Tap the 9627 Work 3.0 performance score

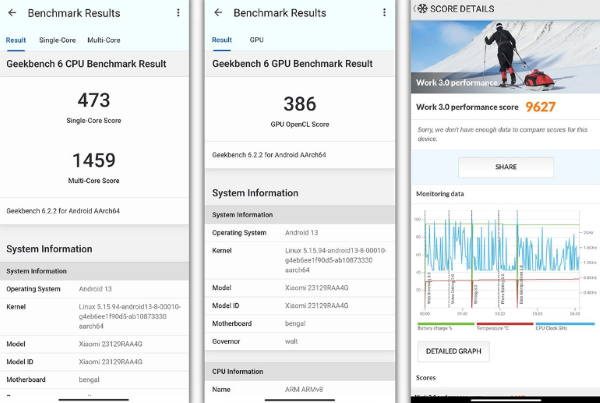point(539,107)
